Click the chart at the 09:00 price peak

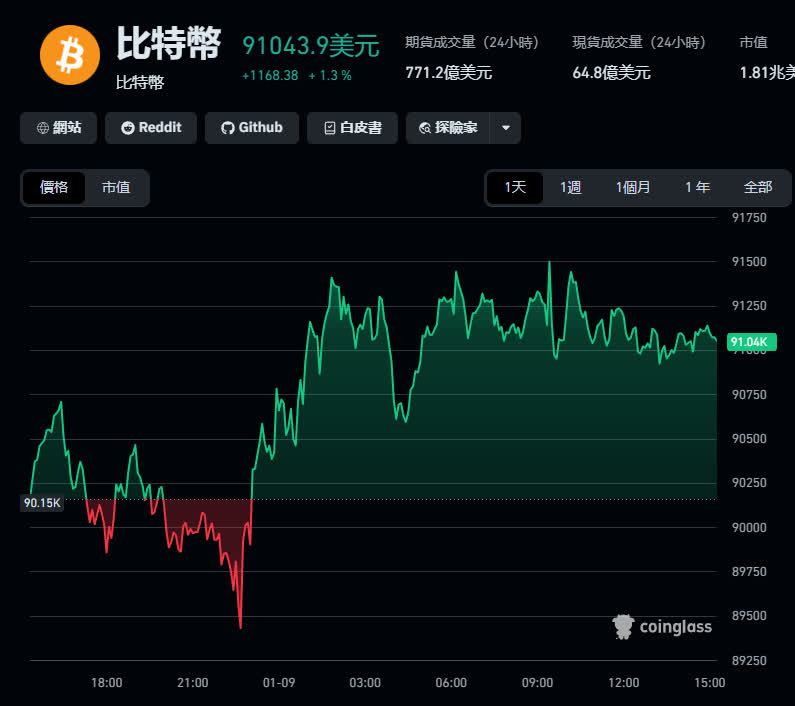click(x=549, y=263)
